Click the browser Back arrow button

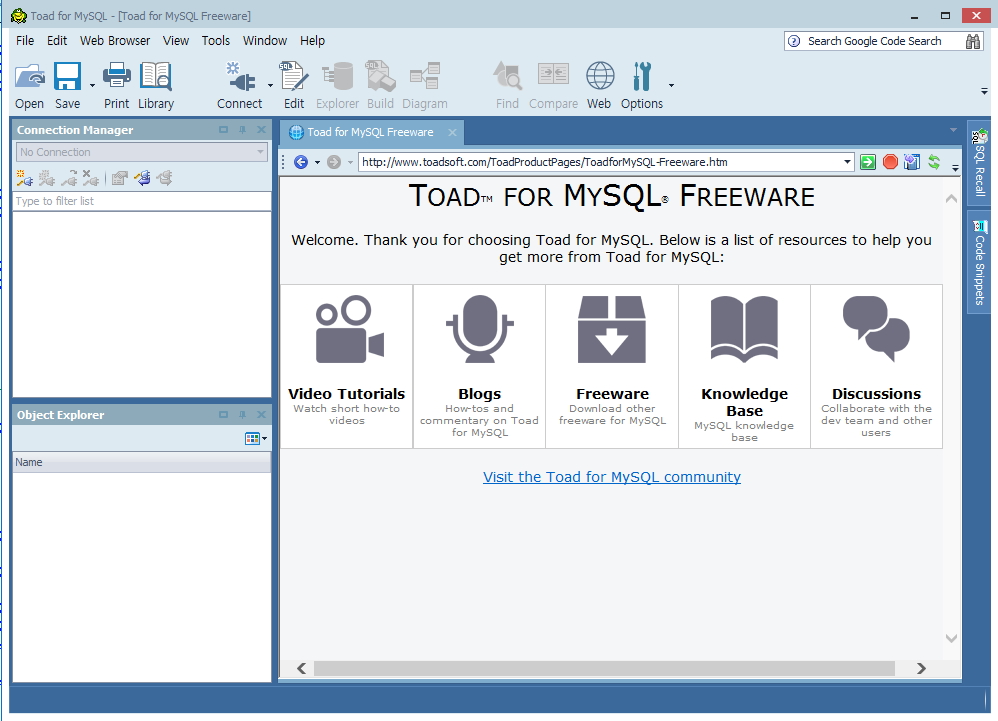[x=301, y=162]
